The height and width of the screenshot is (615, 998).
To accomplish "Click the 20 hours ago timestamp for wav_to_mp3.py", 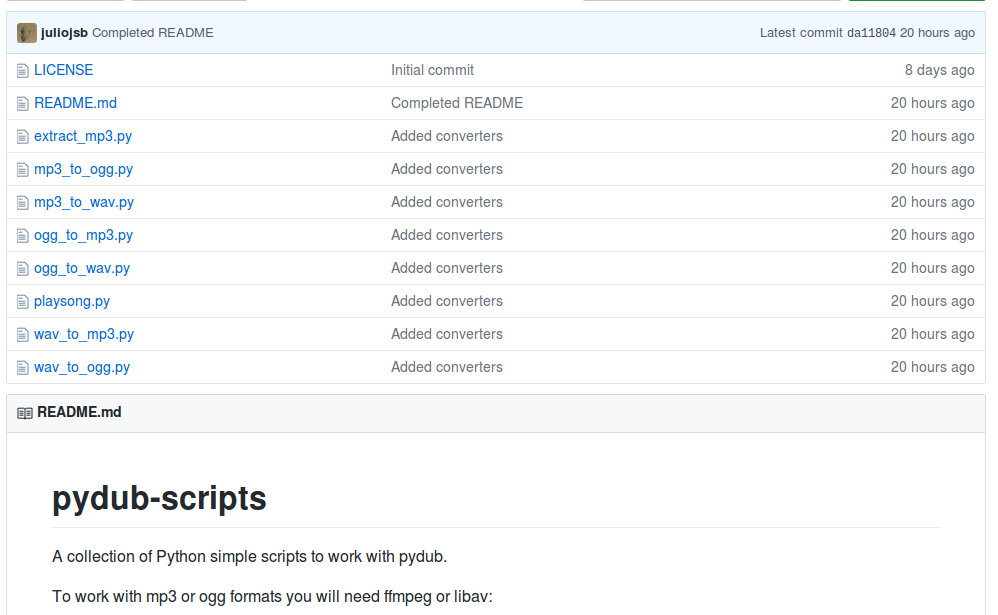I will (932, 334).
